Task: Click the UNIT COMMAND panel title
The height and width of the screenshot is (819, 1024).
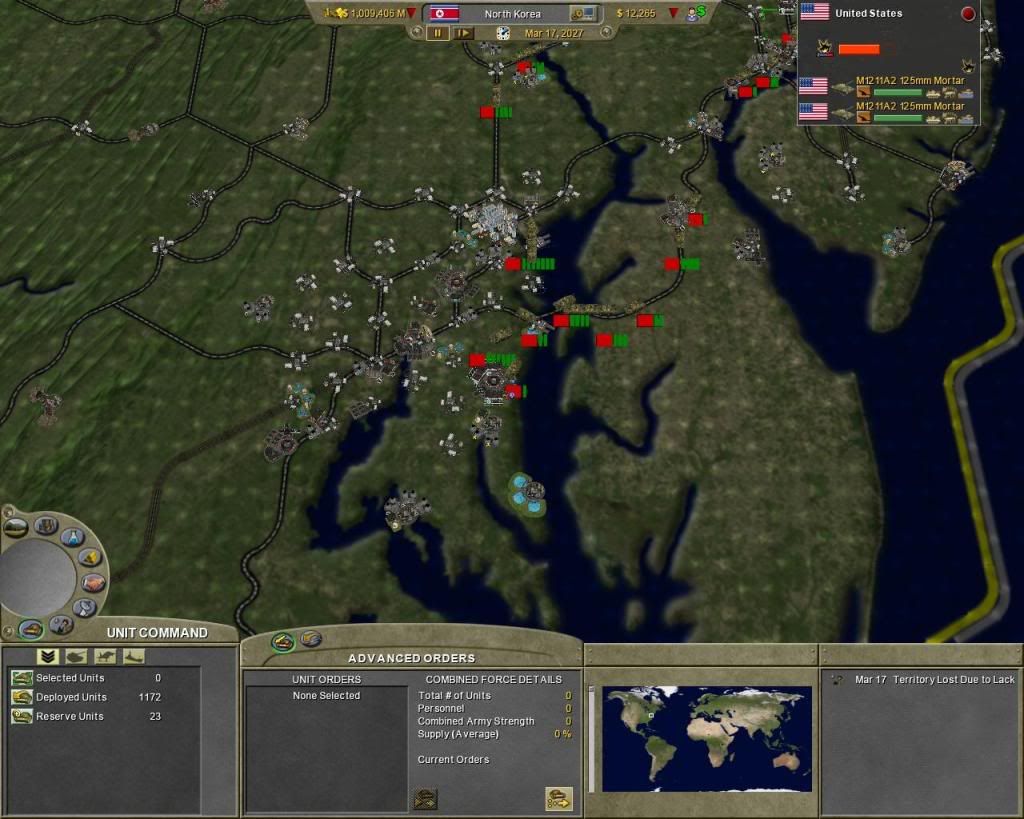Action: (x=157, y=633)
